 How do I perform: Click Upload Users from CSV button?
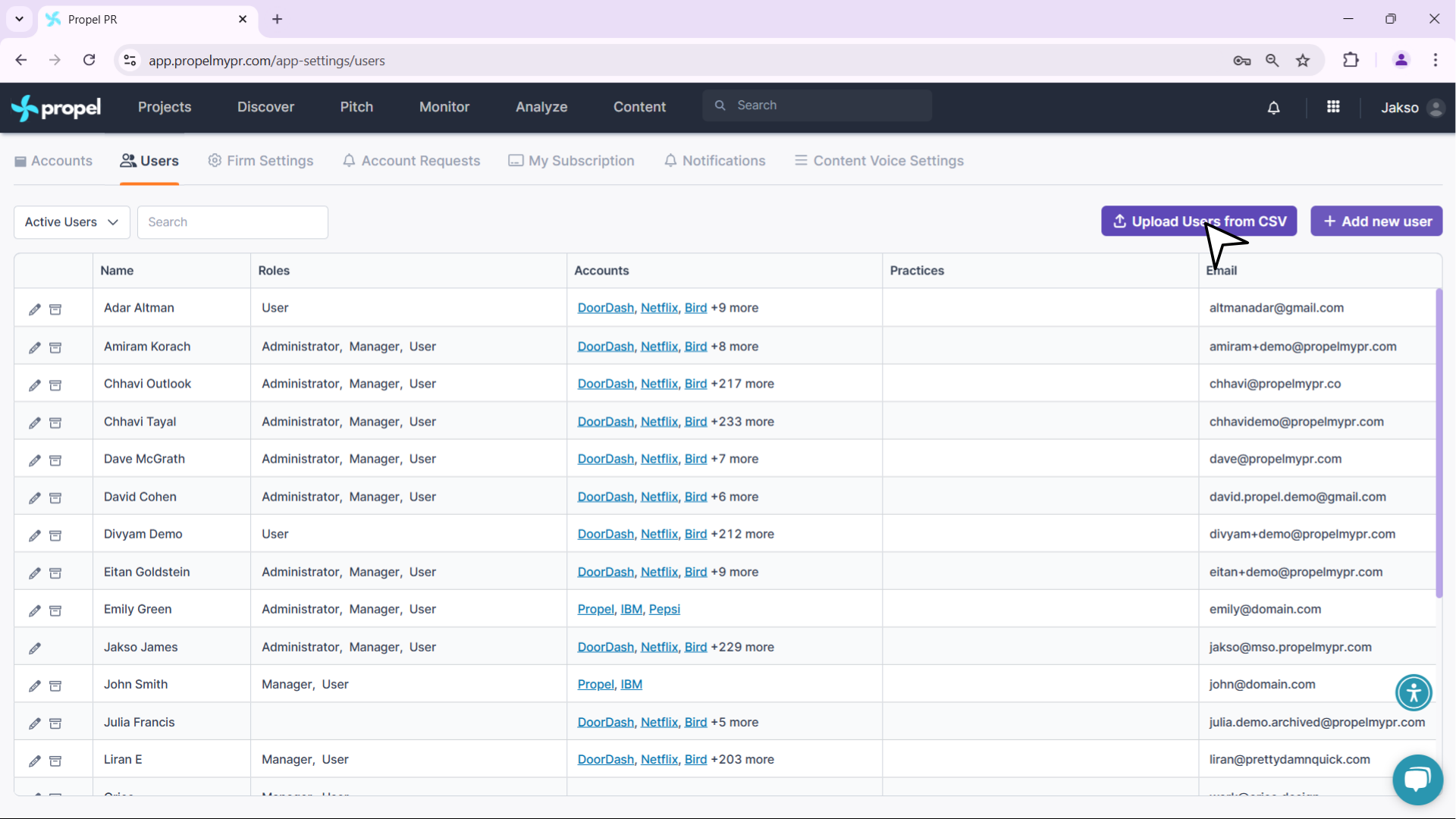tap(1199, 221)
